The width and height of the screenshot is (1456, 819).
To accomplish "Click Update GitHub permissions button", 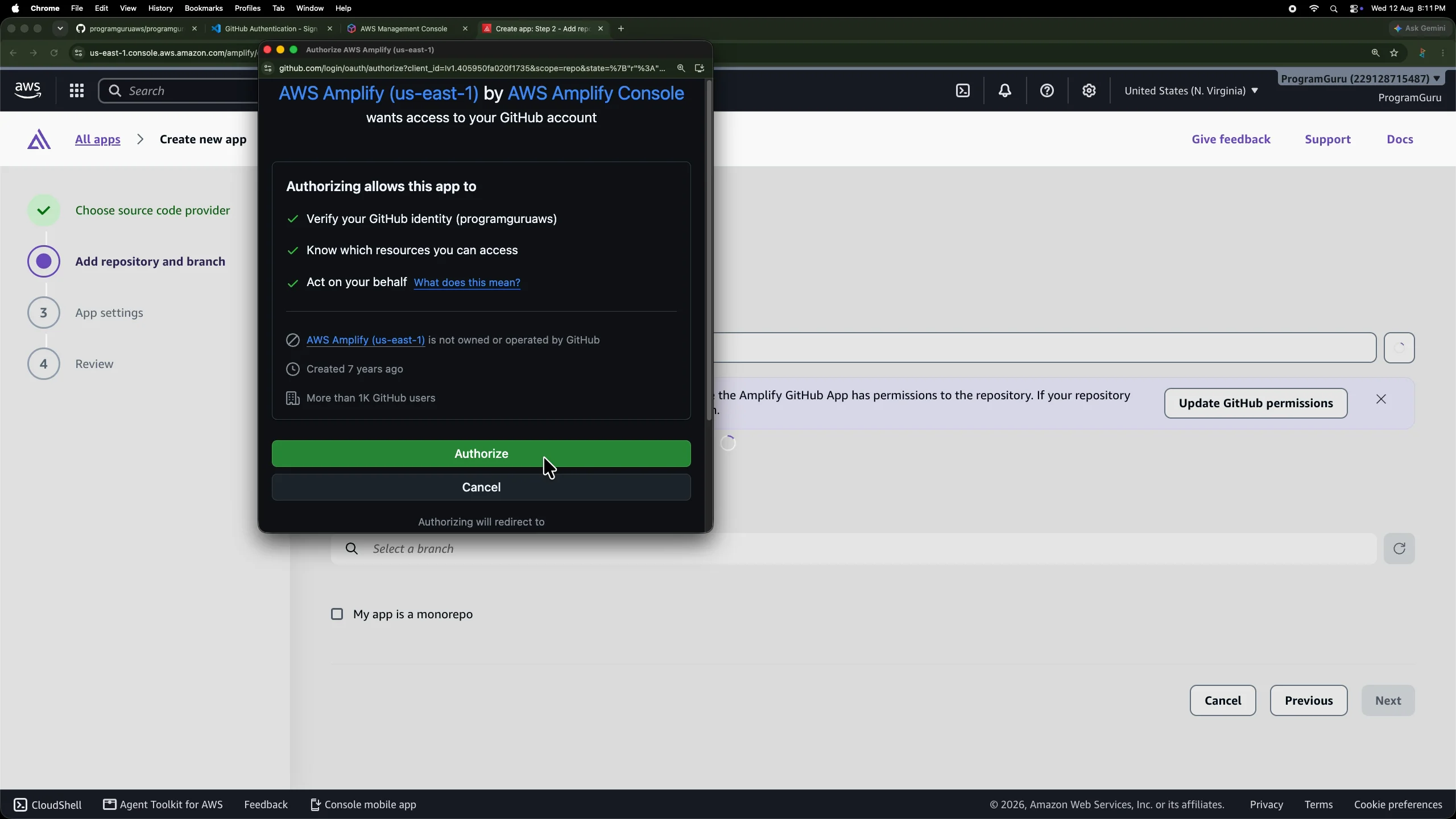I will pyautogui.click(x=1256, y=403).
